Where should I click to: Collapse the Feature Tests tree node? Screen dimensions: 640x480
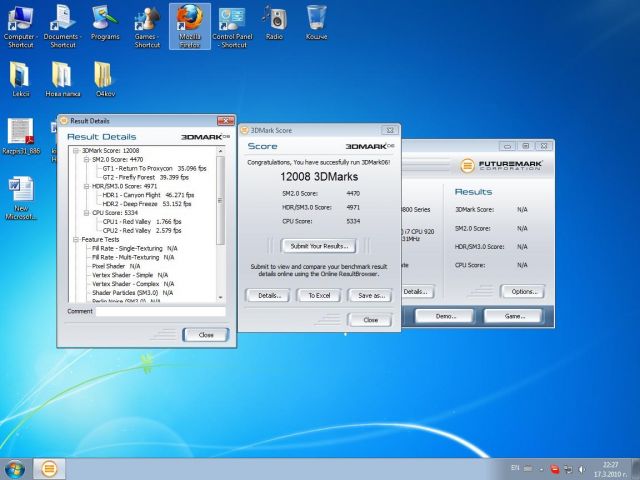pyautogui.click(x=76, y=240)
